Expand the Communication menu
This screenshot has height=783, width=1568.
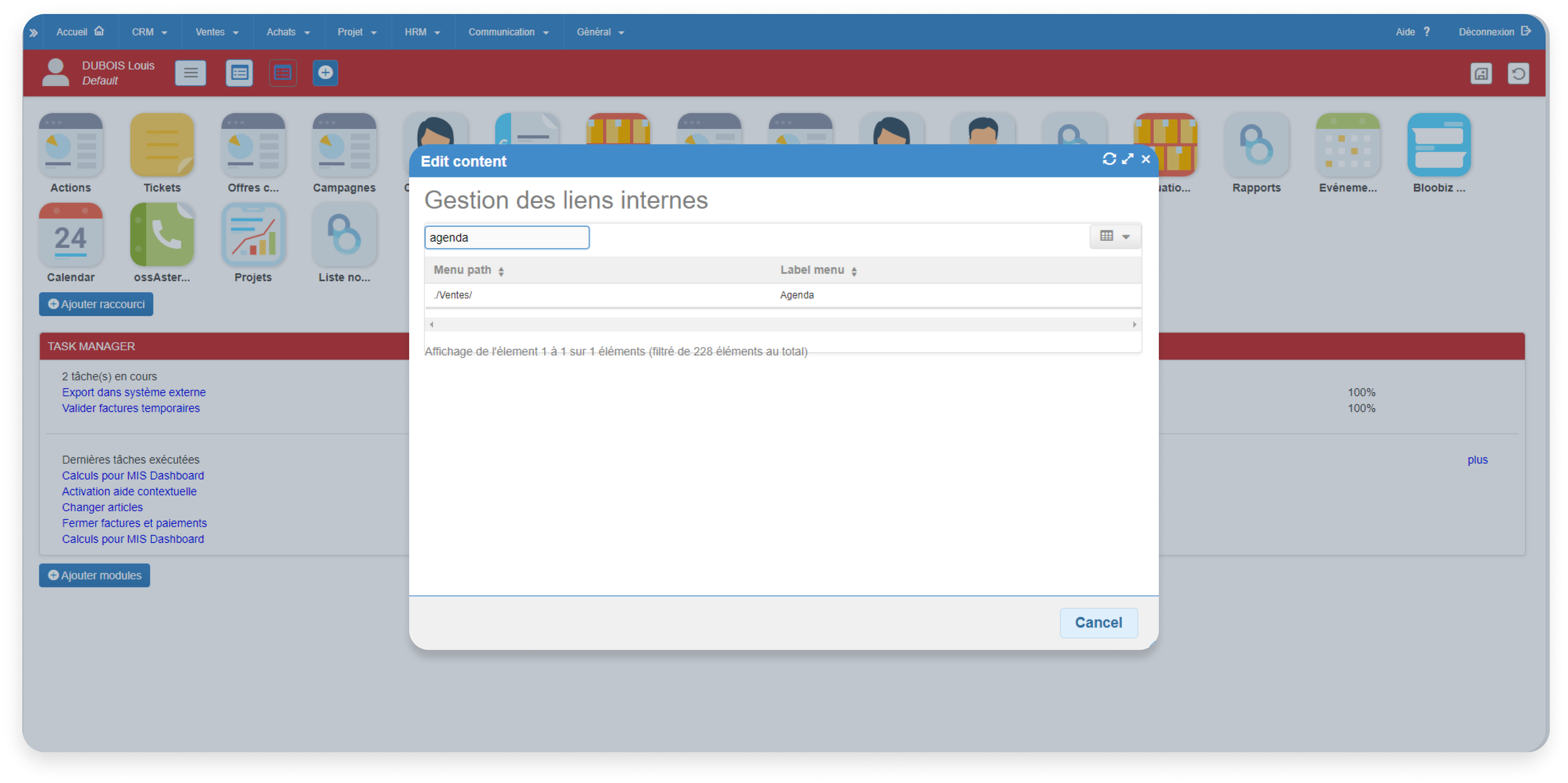point(508,32)
